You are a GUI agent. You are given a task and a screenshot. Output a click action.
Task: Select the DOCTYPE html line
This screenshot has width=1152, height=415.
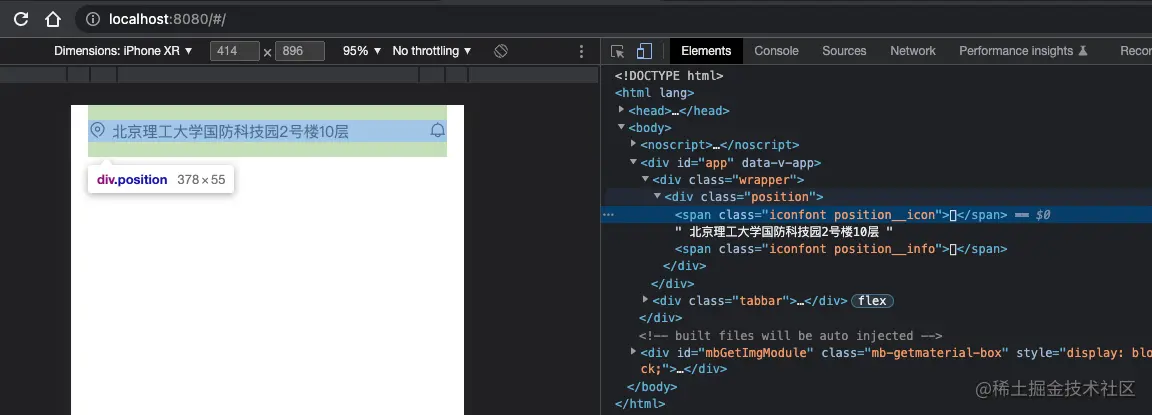(669, 75)
